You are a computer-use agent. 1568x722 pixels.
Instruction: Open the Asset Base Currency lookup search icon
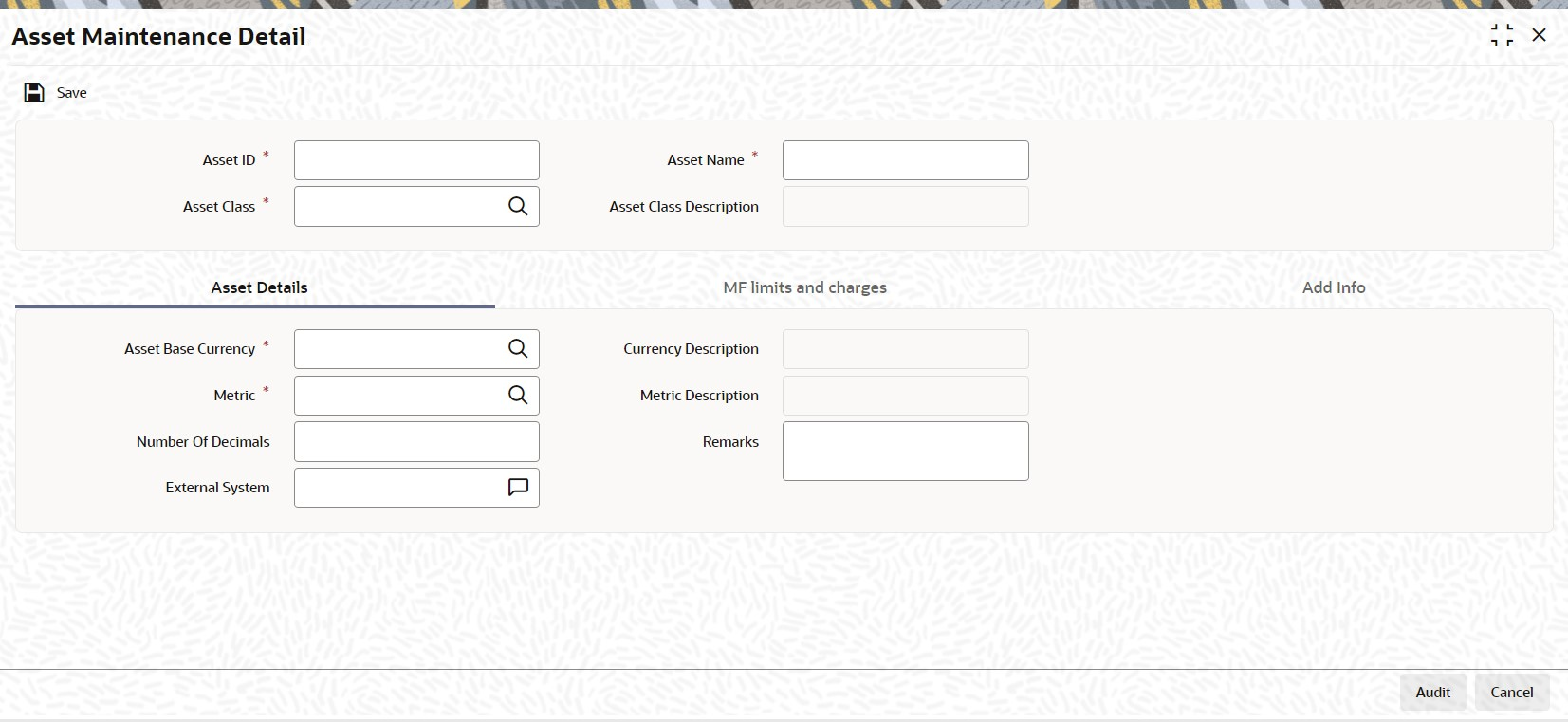(518, 349)
